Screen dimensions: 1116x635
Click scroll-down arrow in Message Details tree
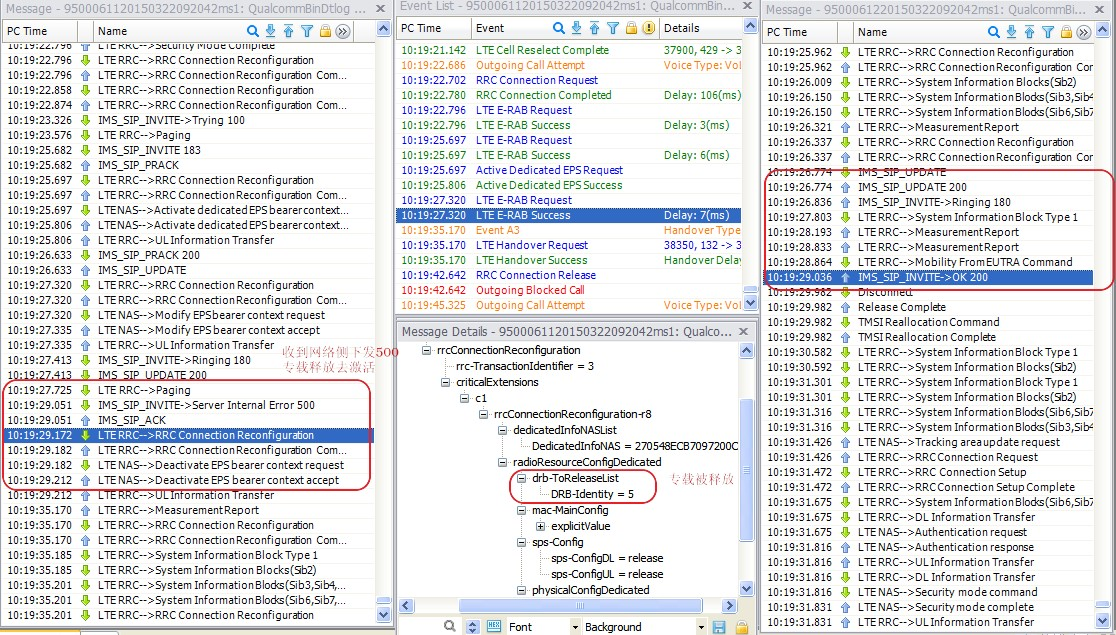coord(747,589)
